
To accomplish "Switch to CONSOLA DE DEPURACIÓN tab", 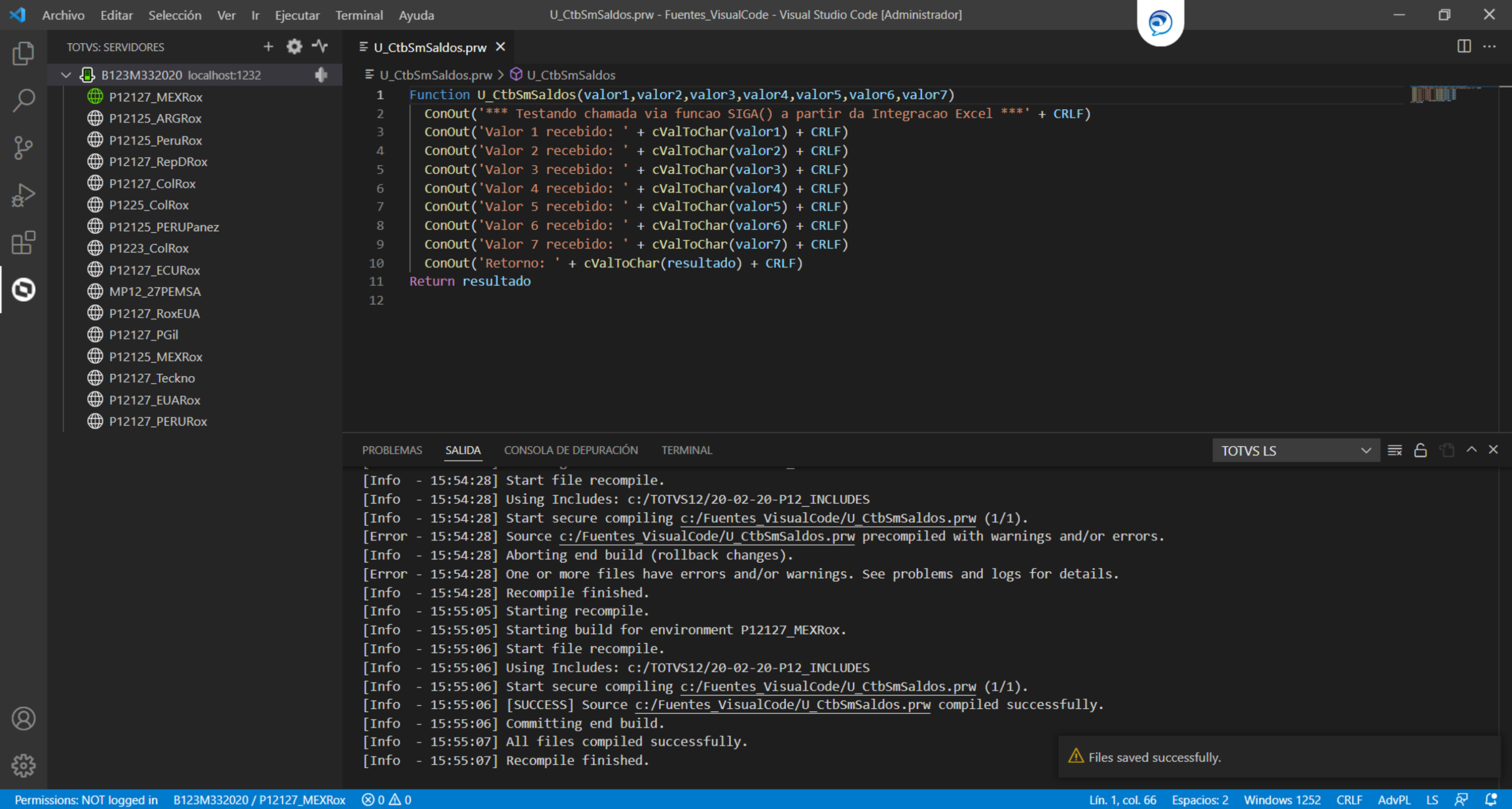I will [x=571, y=450].
